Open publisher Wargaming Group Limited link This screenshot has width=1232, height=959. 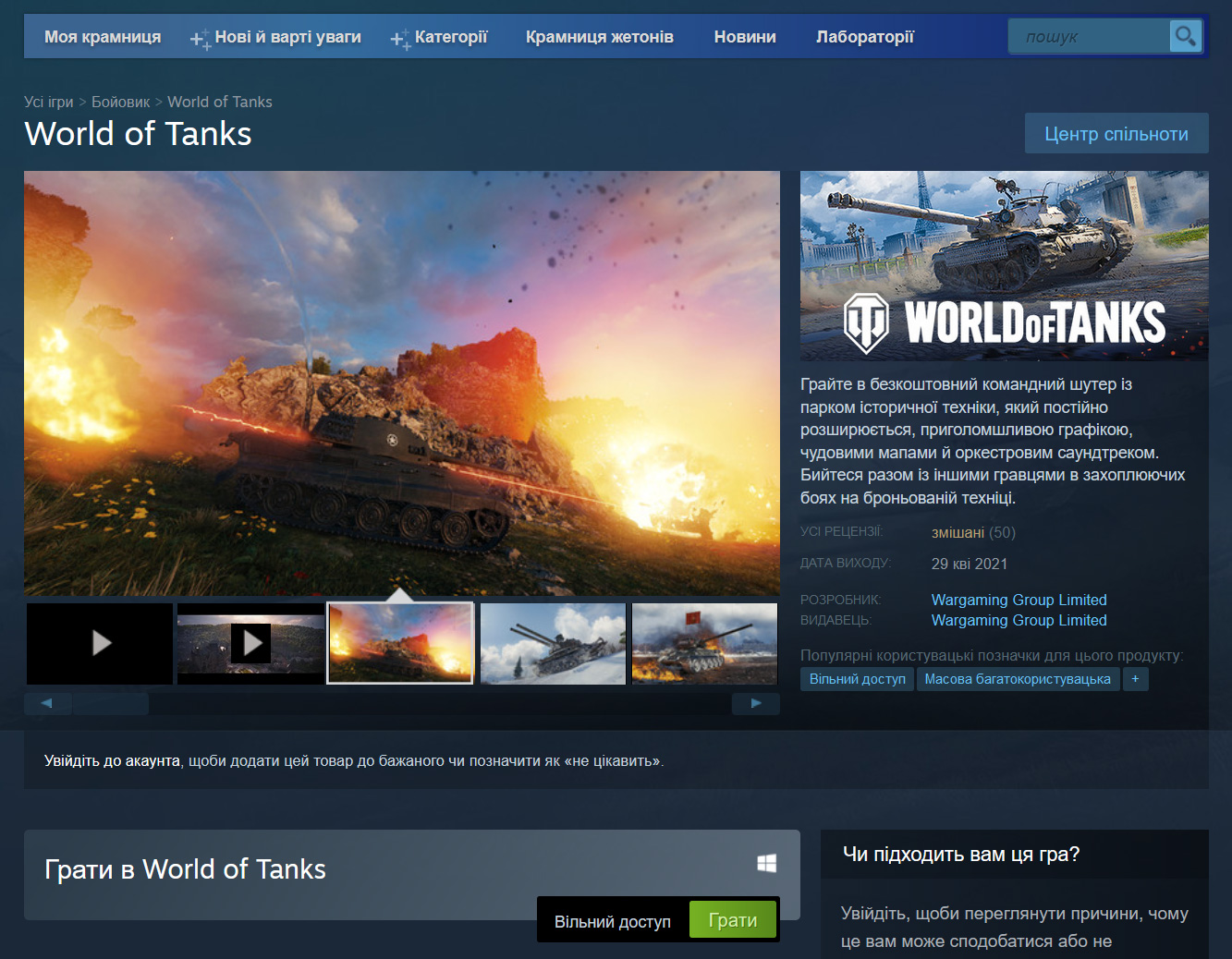(x=1019, y=620)
